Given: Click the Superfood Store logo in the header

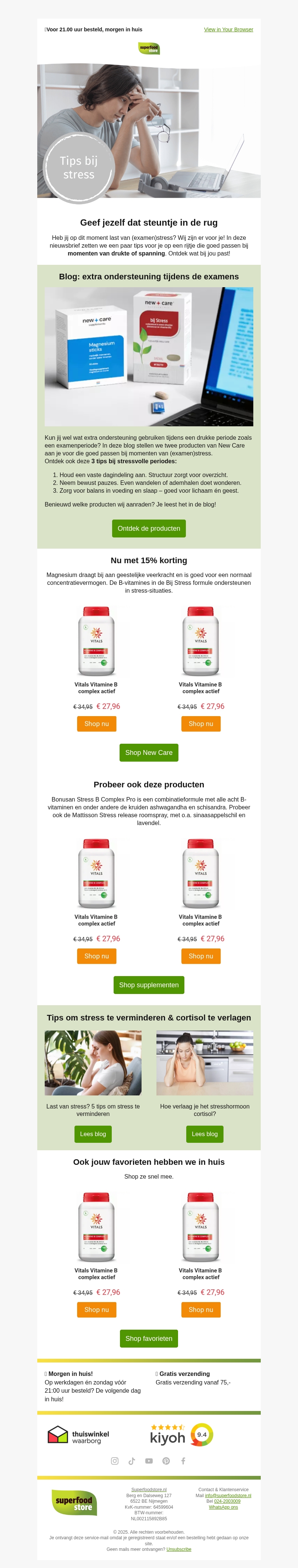Looking at the screenshot, I should tap(149, 48).
